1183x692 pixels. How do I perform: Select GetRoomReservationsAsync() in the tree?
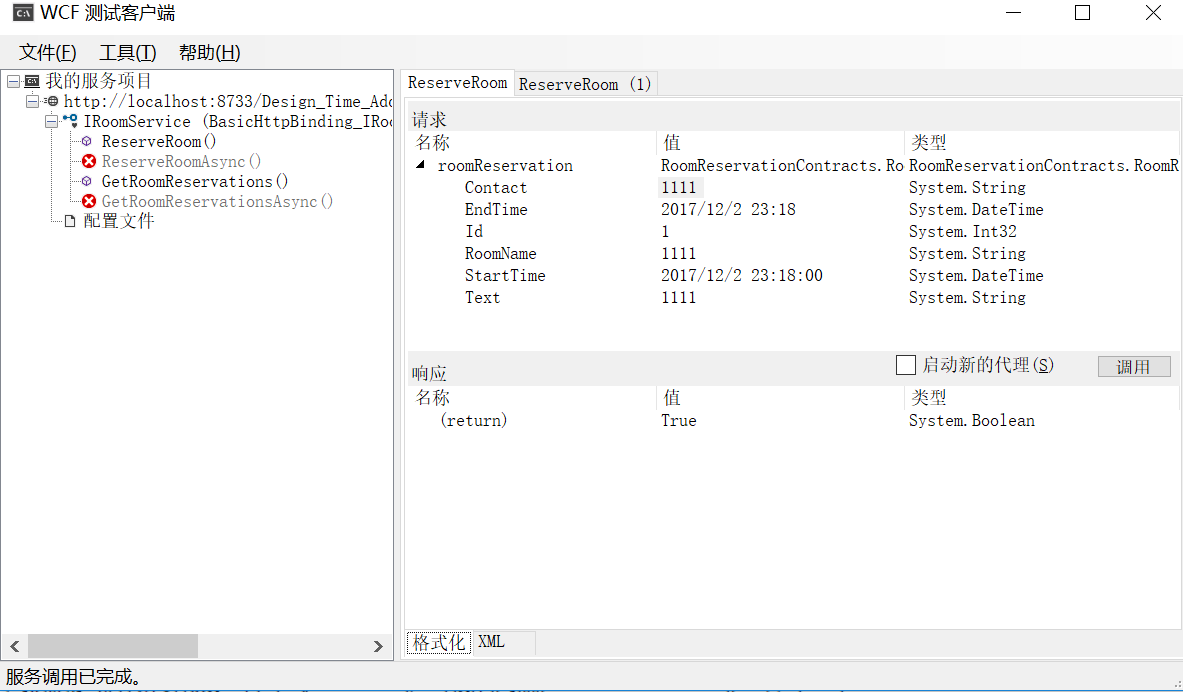(x=217, y=201)
